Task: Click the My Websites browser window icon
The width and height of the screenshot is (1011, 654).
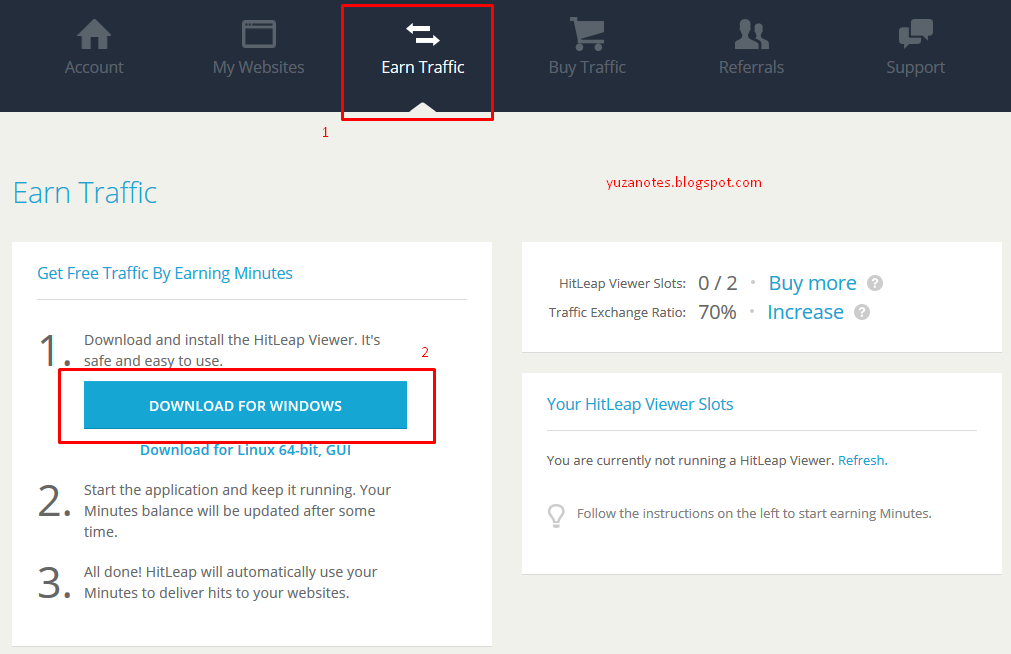Action: 259,34
